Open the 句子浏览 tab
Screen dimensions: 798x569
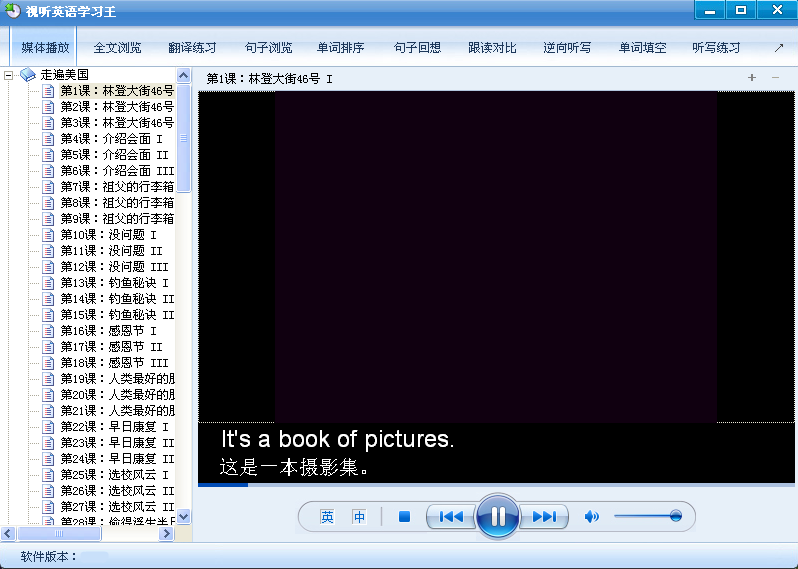click(268, 48)
